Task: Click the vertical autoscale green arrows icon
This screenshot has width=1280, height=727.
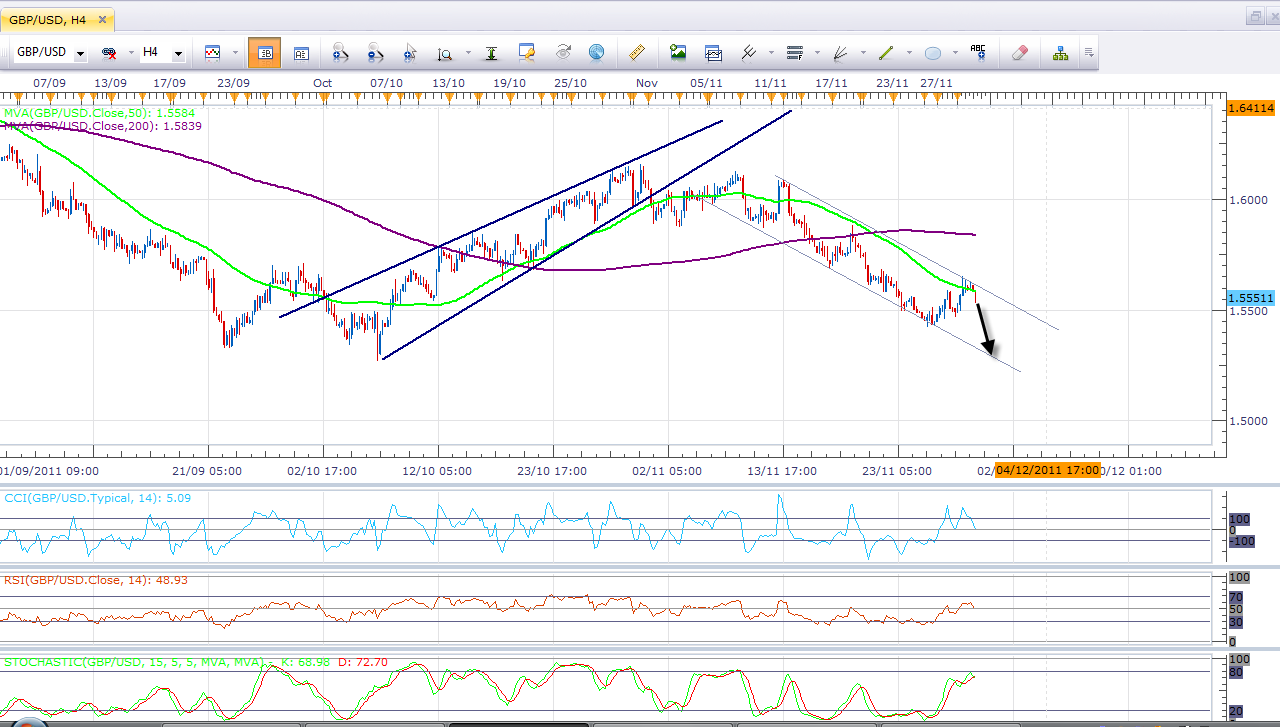Action: 491,53
